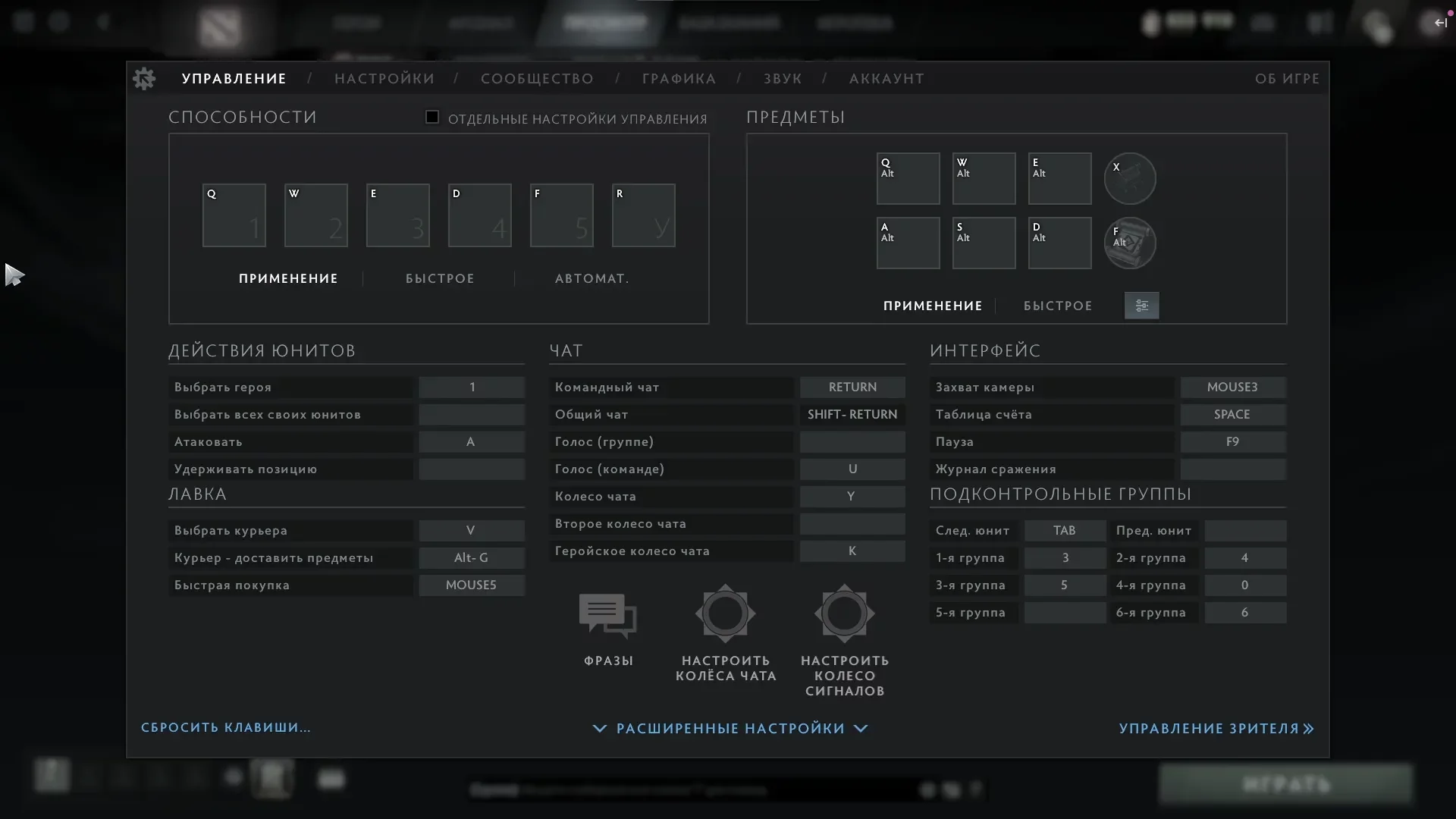This screenshot has width=1456, height=819.
Task: Expand Расширенные настройки section
Action: (730, 728)
